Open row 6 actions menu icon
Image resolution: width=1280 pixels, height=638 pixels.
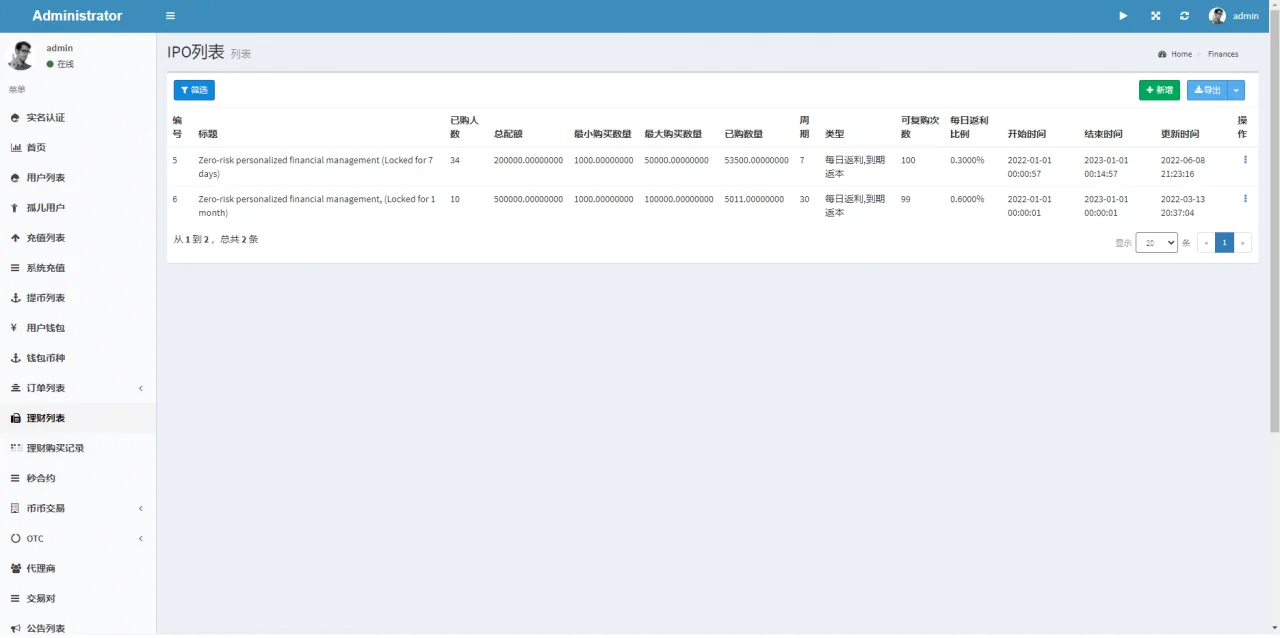pyautogui.click(x=1245, y=199)
